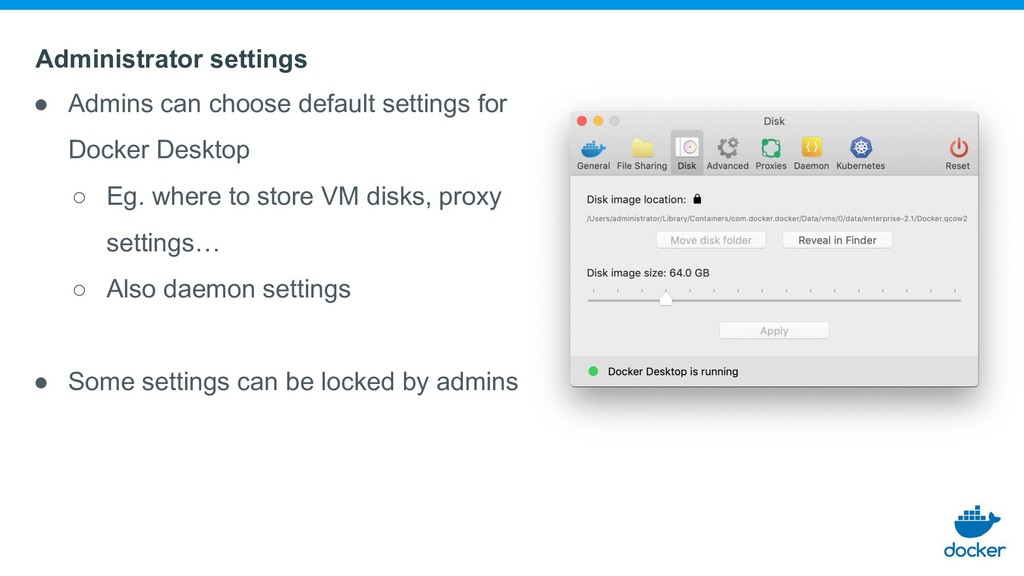Click Reveal in Finder button

coord(837,240)
